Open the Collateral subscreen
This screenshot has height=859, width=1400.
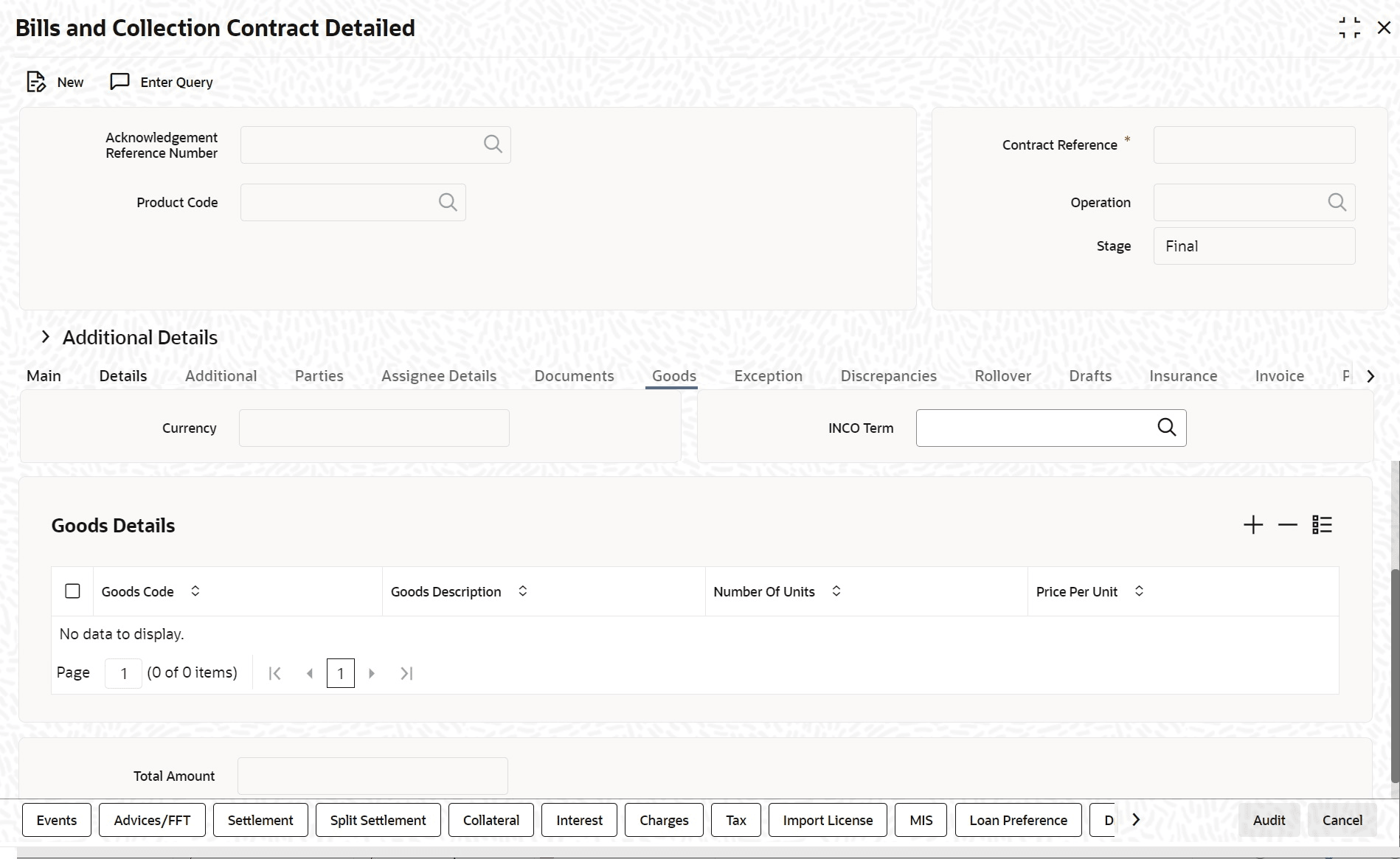[491, 820]
